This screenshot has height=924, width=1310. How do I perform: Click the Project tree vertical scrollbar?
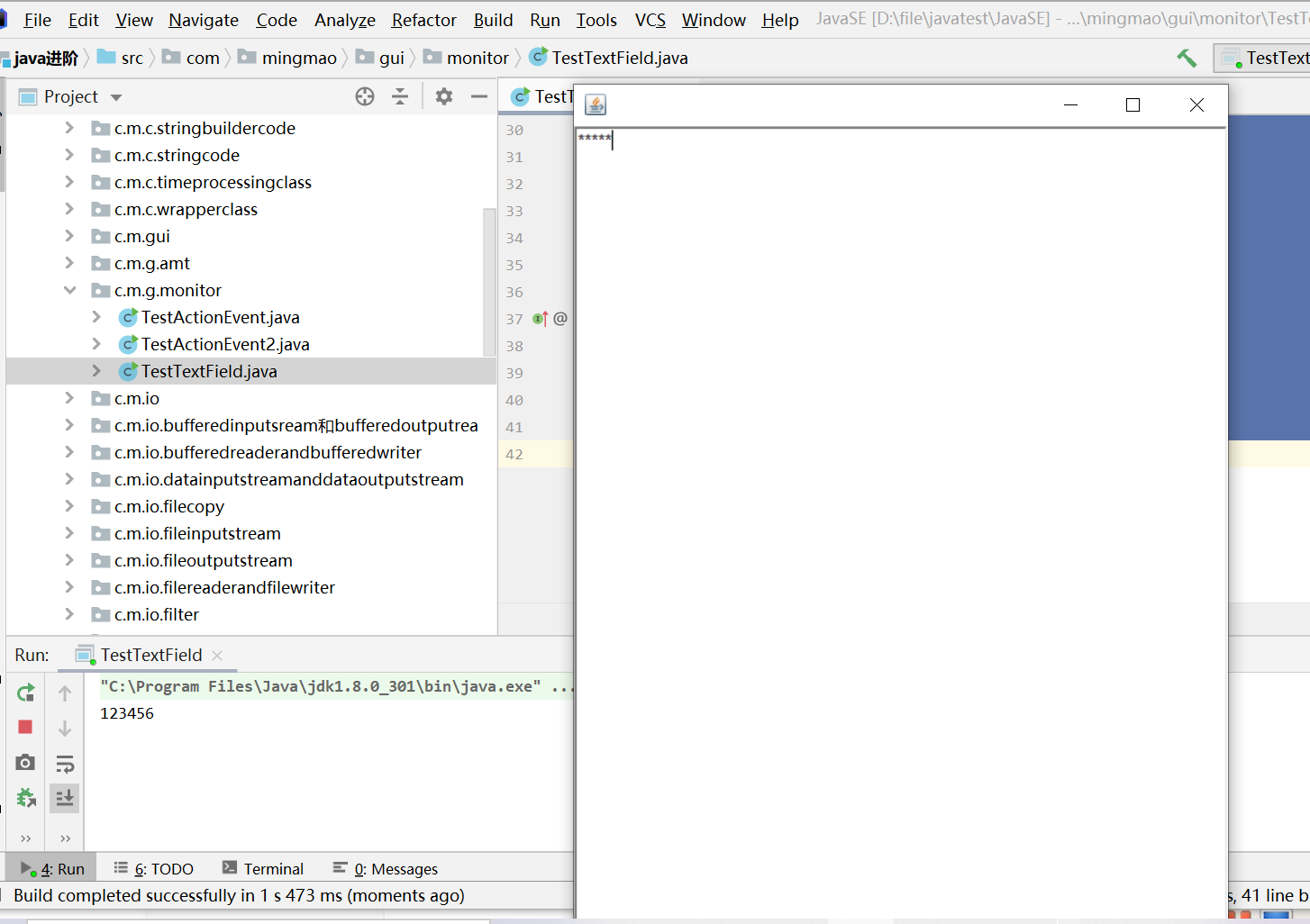[x=489, y=282]
